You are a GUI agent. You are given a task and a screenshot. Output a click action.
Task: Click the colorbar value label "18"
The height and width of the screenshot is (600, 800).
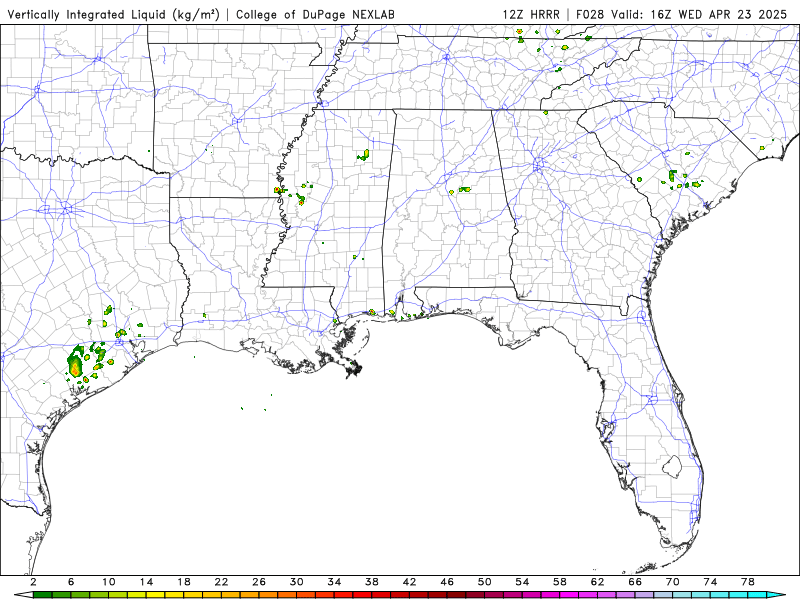(x=184, y=582)
